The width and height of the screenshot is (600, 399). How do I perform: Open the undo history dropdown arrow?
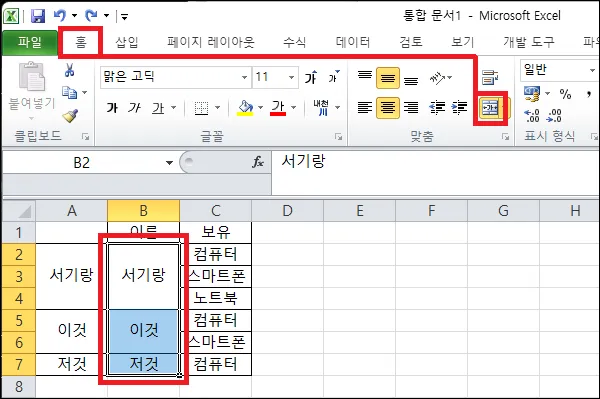click(75, 16)
